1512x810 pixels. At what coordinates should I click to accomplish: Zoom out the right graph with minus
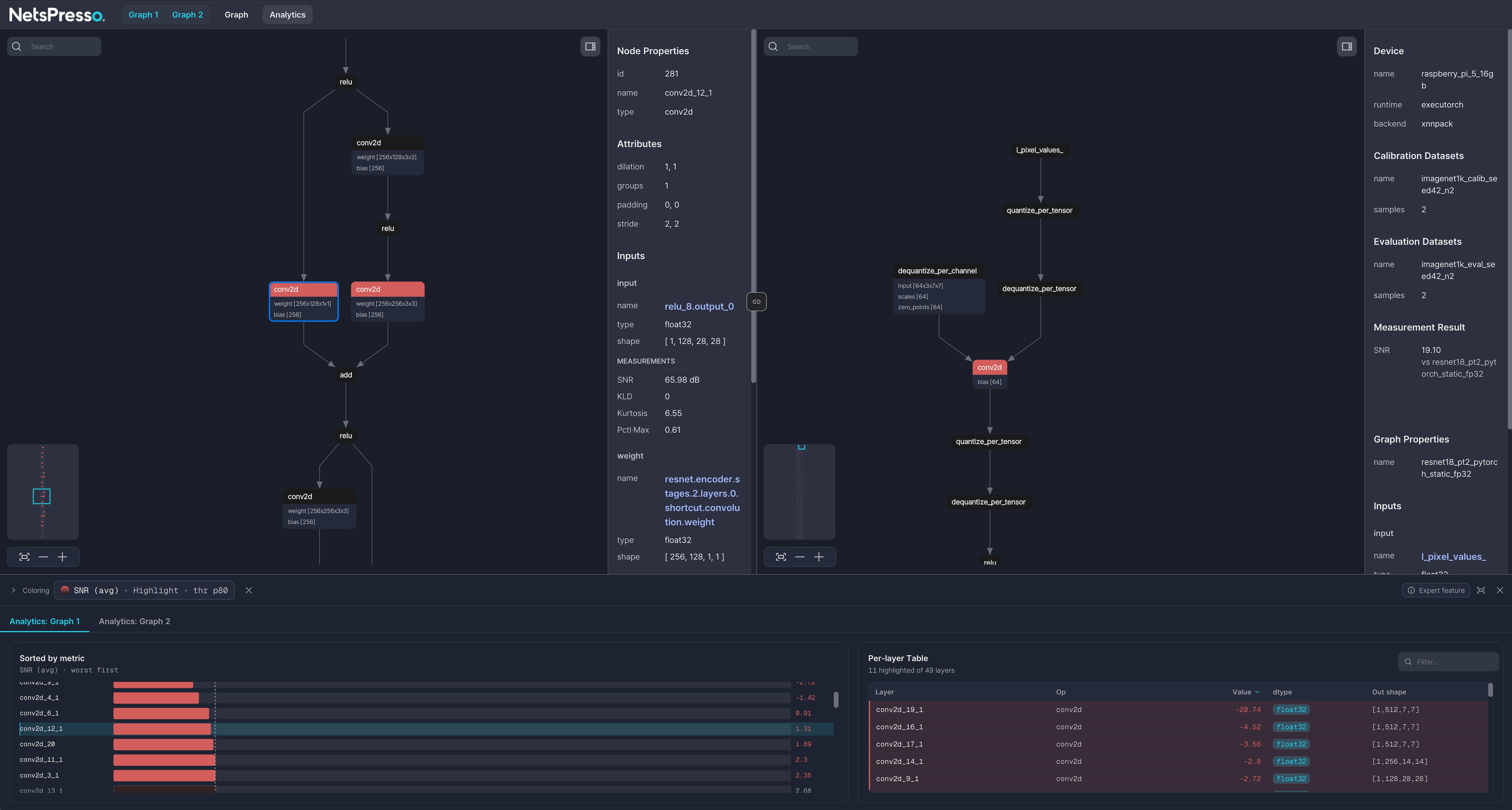800,557
